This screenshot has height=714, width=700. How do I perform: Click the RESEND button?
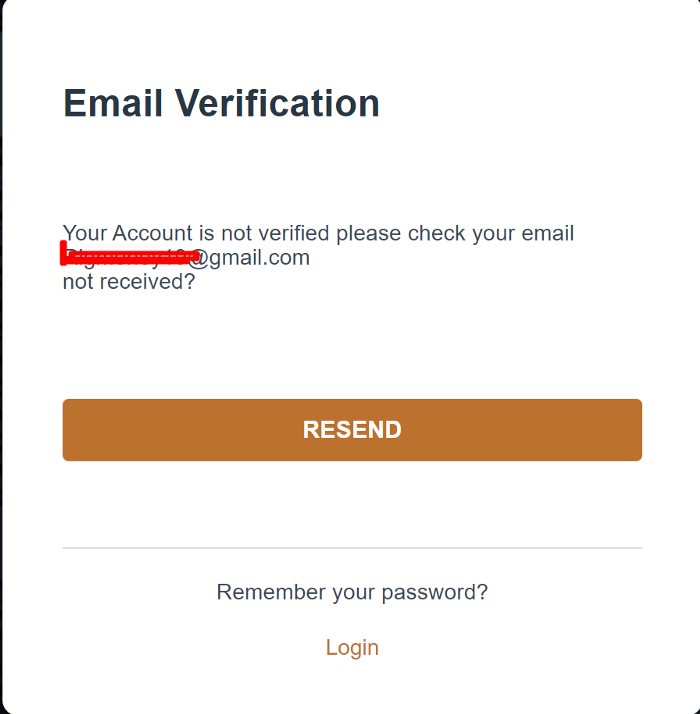[352, 430]
